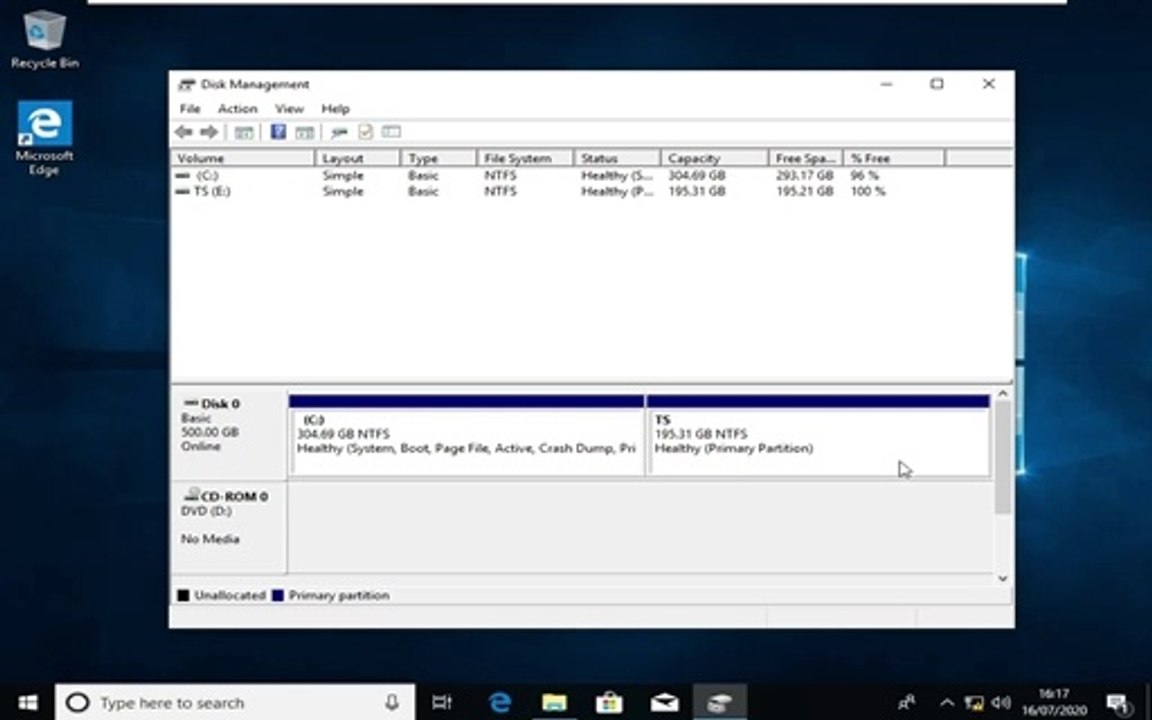Click the 293.17 GB free space cell
1152x720 pixels.
tap(804, 176)
